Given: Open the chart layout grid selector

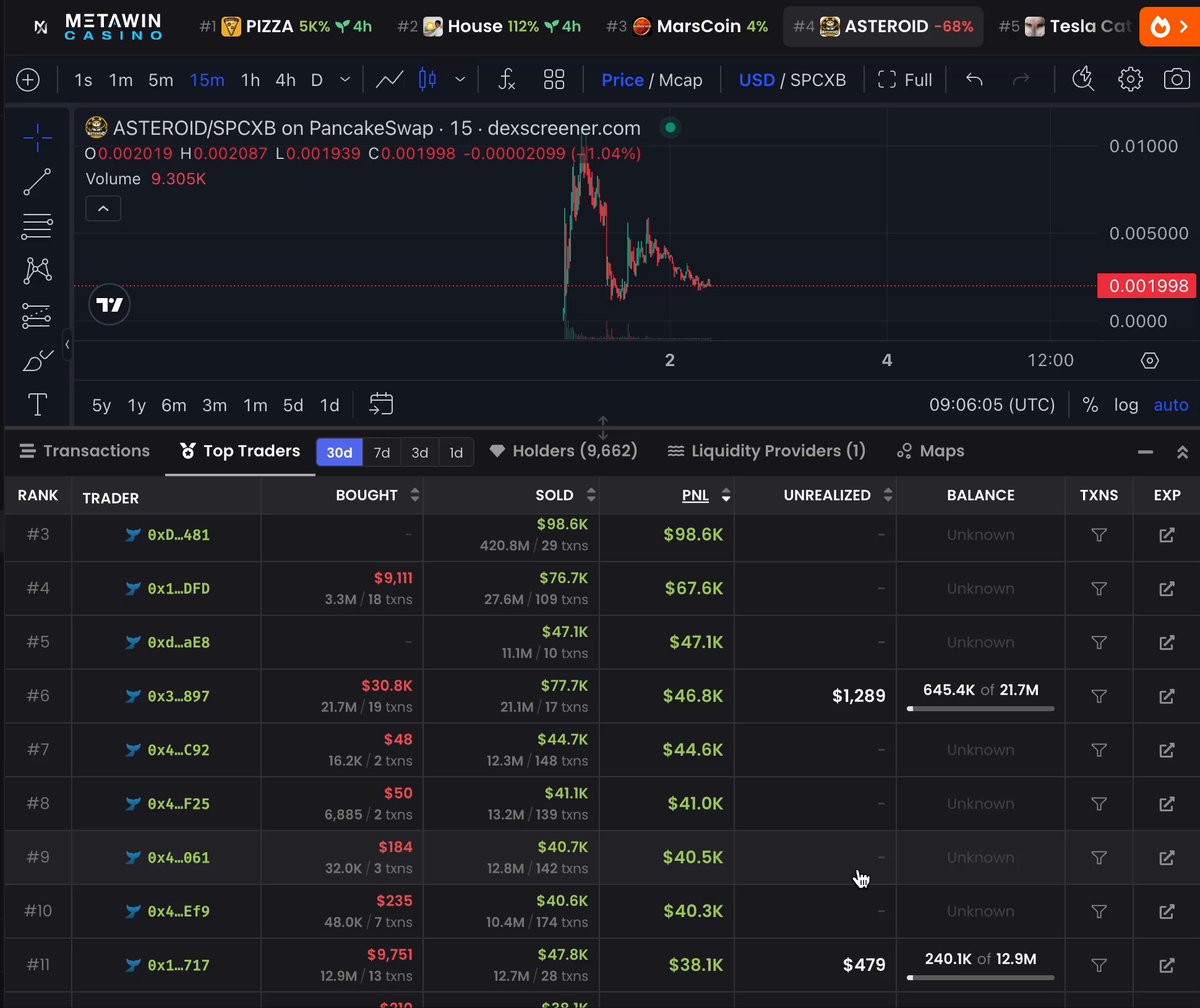Looking at the screenshot, I should pos(554,80).
